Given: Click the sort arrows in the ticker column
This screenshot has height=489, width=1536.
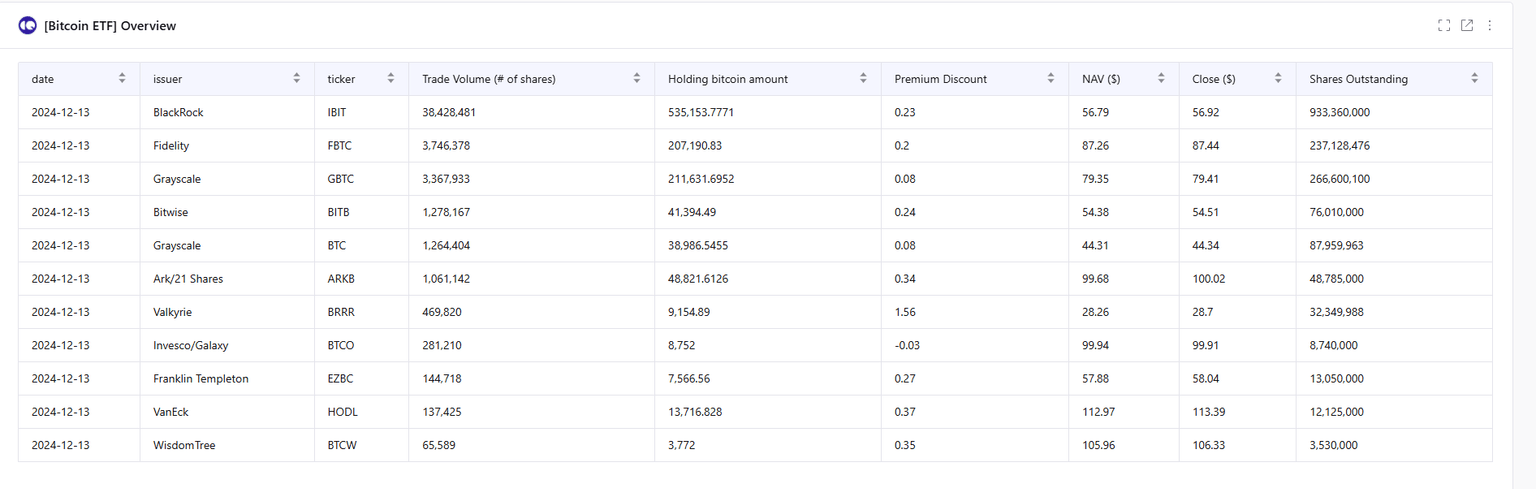Looking at the screenshot, I should pyautogui.click(x=391, y=78).
